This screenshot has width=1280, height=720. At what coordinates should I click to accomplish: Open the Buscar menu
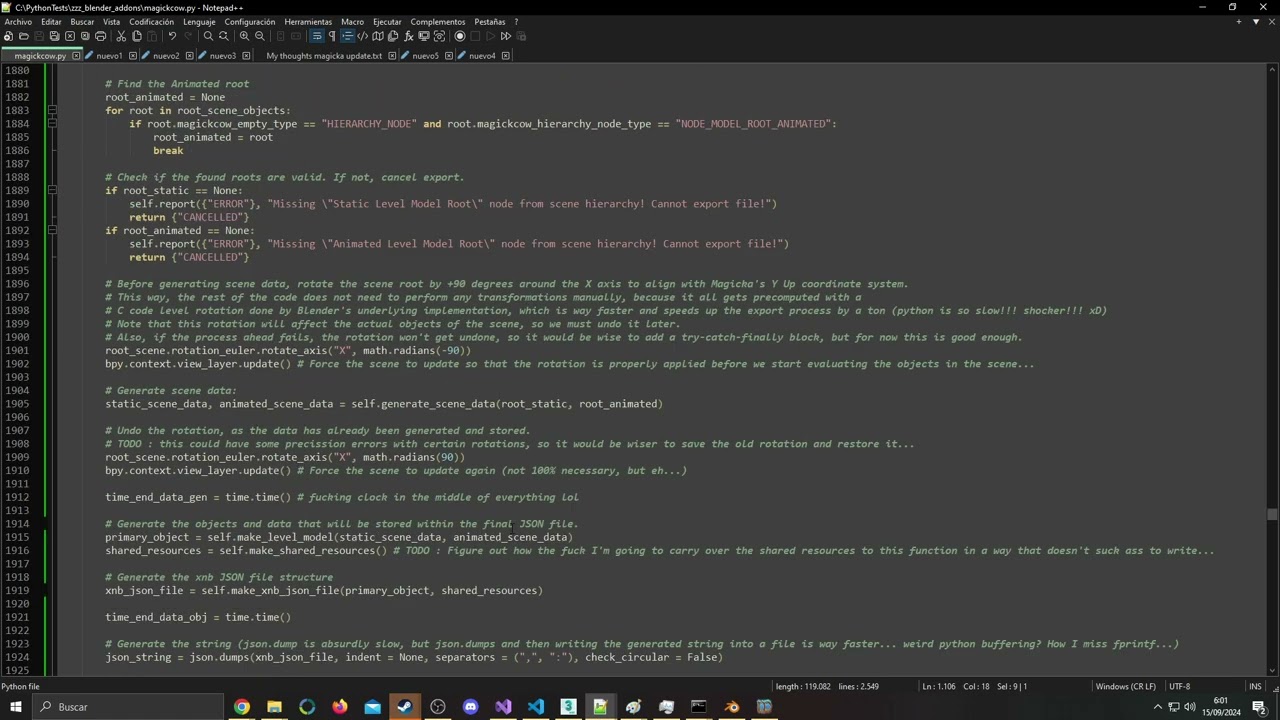pos(82,21)
